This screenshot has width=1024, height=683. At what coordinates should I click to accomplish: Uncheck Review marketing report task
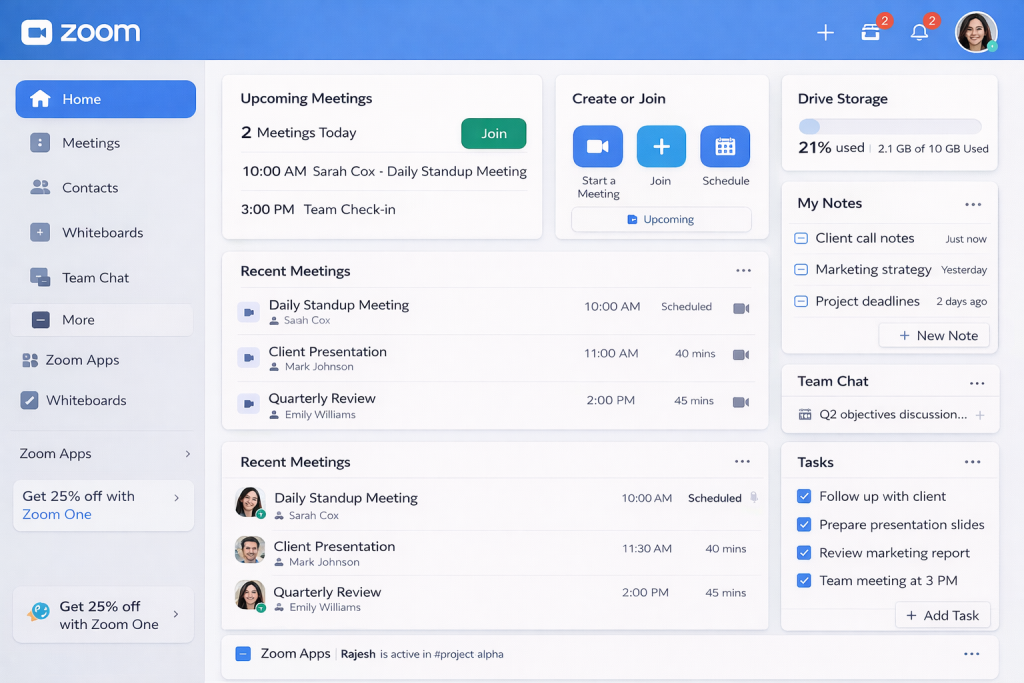pyautogui.click(x=804, y=553)
